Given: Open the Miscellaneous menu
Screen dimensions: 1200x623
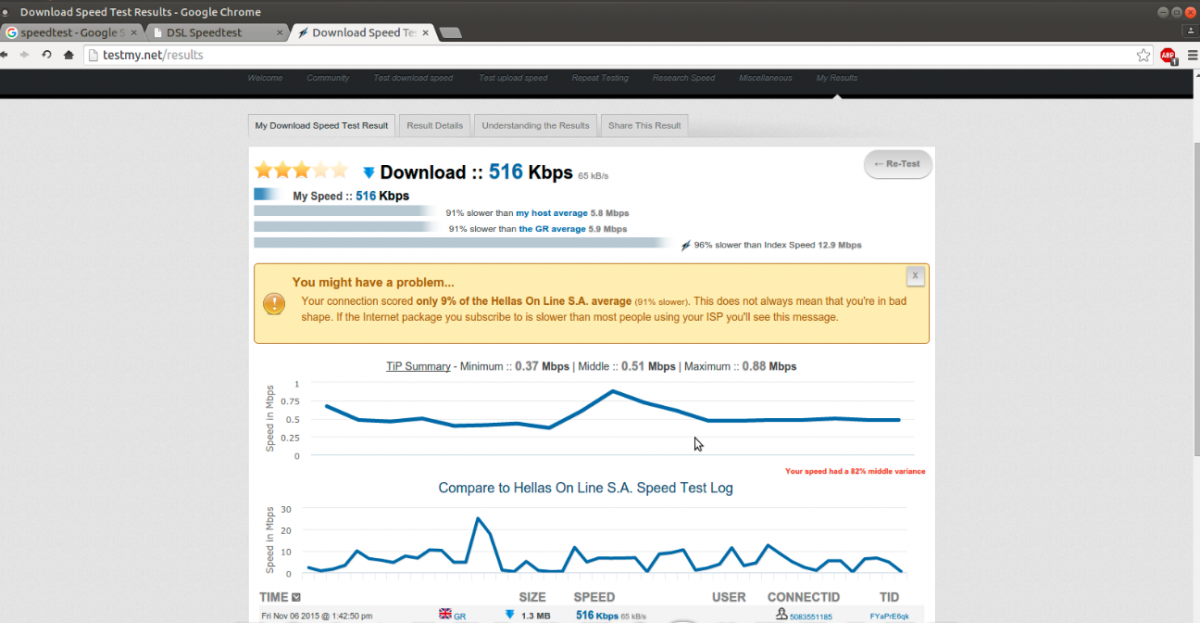Looking at the screenshot, I should coord(765,78).
